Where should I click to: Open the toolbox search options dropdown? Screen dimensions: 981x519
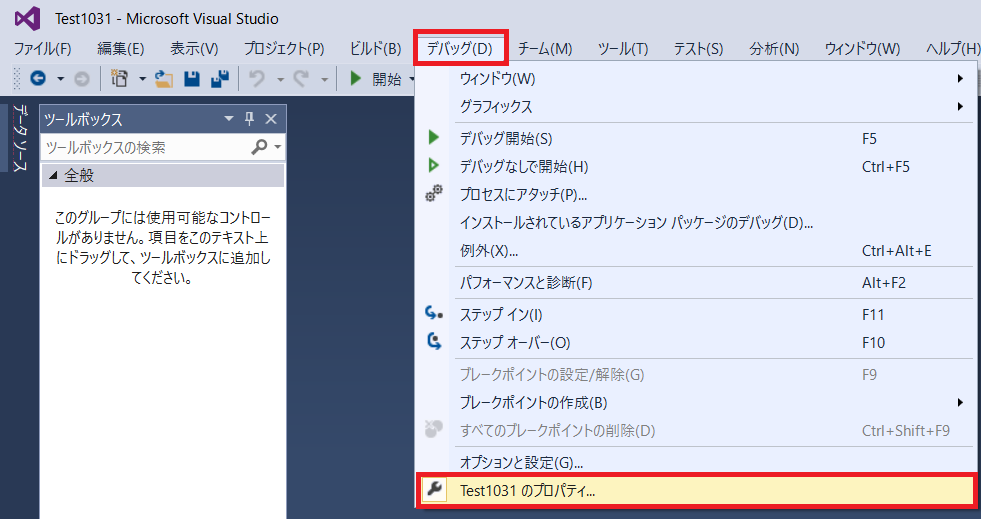[x=277, y=148]
